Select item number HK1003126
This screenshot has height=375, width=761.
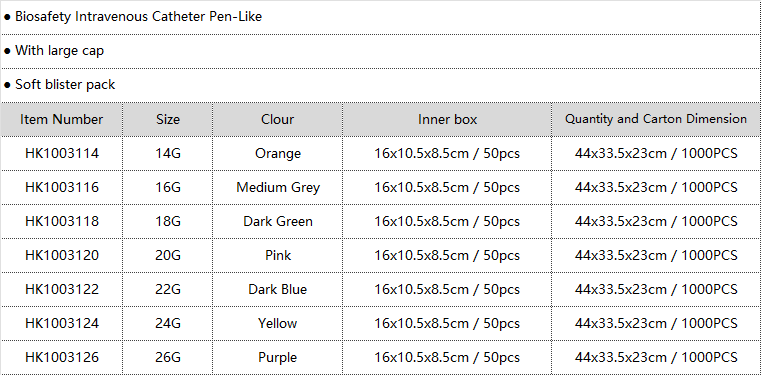(62, 358)
